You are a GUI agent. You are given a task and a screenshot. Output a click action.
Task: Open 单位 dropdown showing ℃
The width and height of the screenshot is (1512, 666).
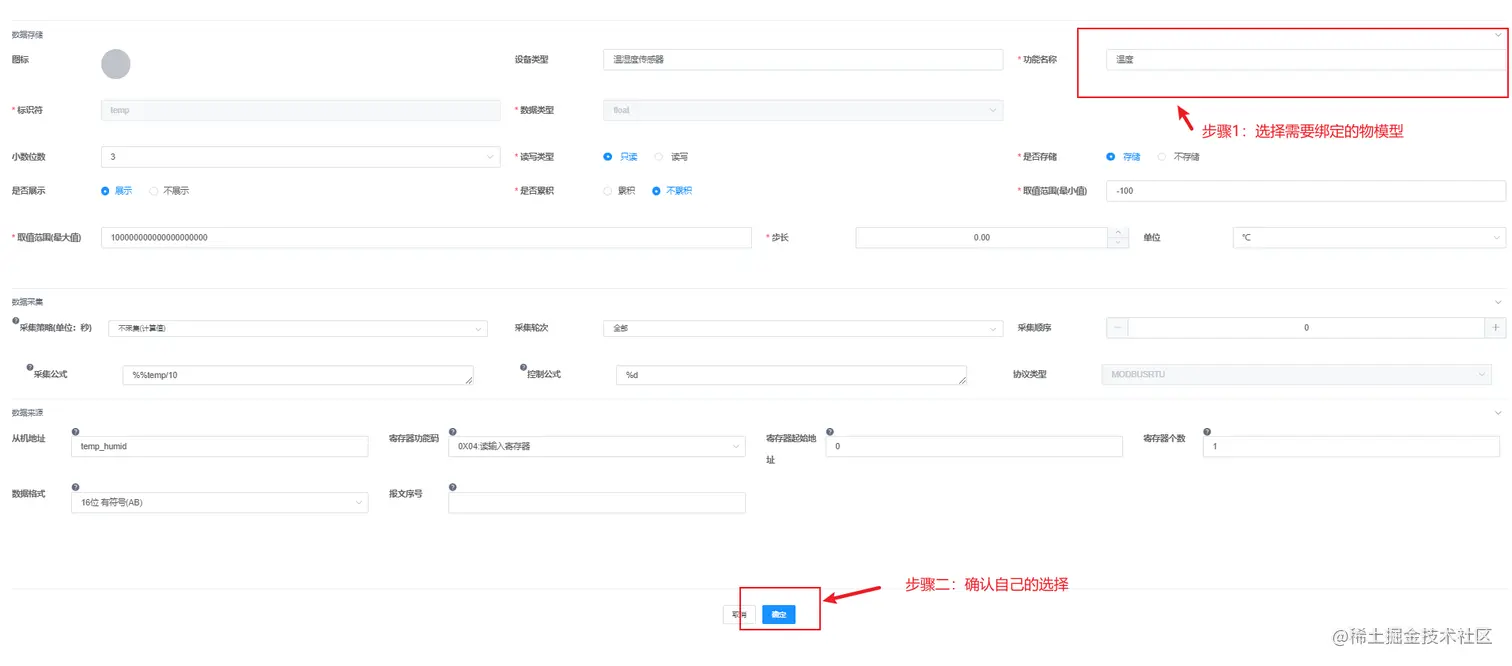[1369, 238]
